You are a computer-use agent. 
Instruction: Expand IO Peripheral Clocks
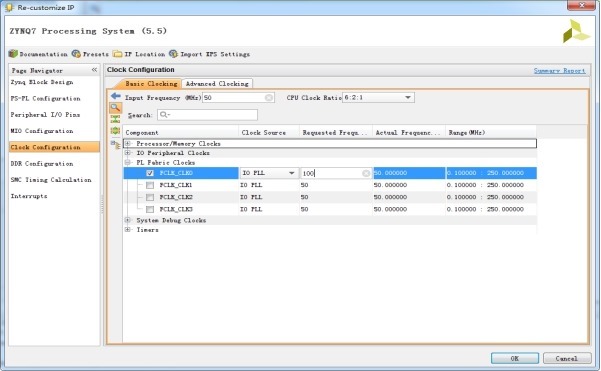pyautogui.click(x=128, y=153)
